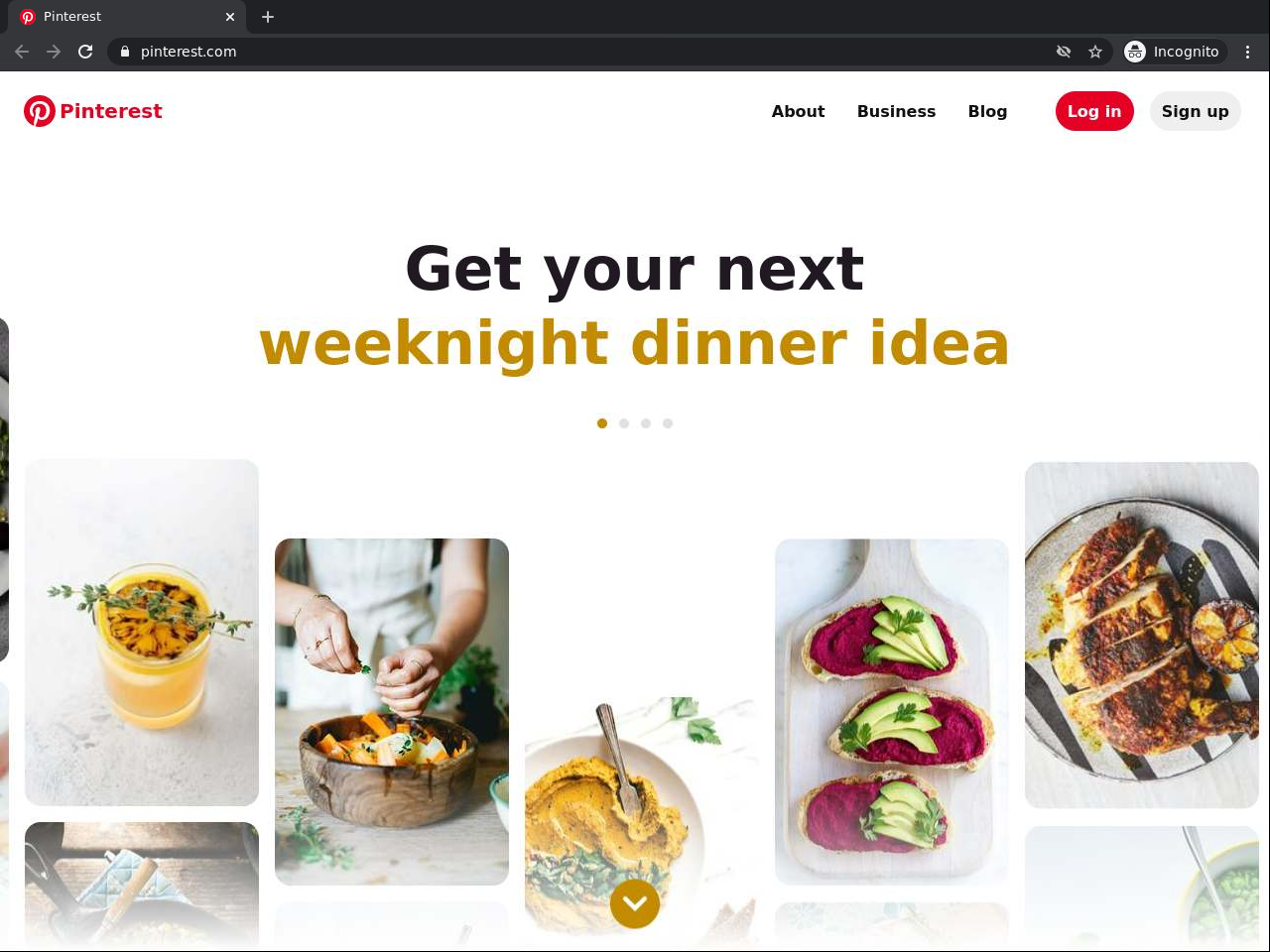
Task: Open the Chrome three-dot menu
Action: 1248,52
